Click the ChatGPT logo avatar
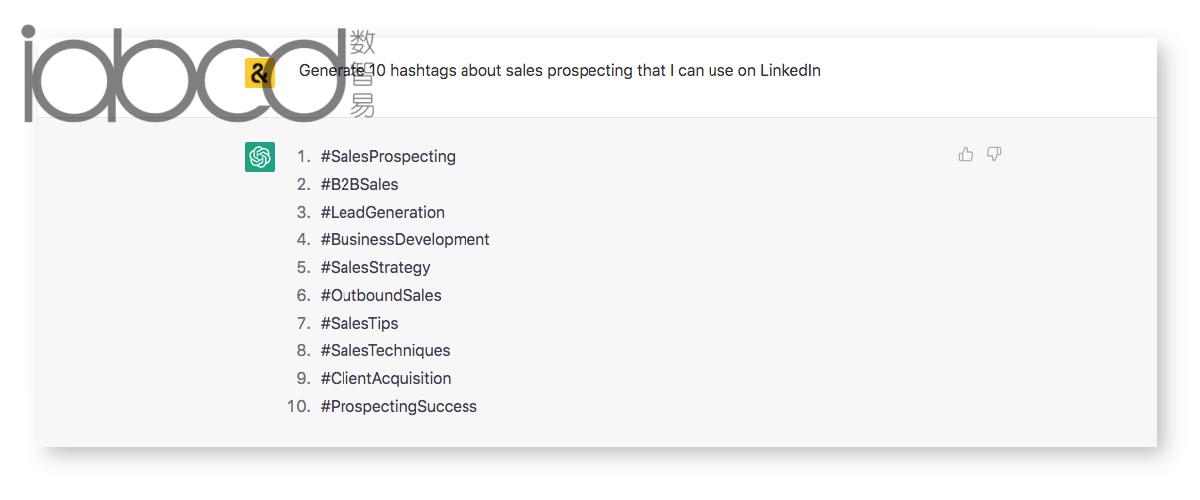Screen dimensions: 1200x500 click(260, 157)
